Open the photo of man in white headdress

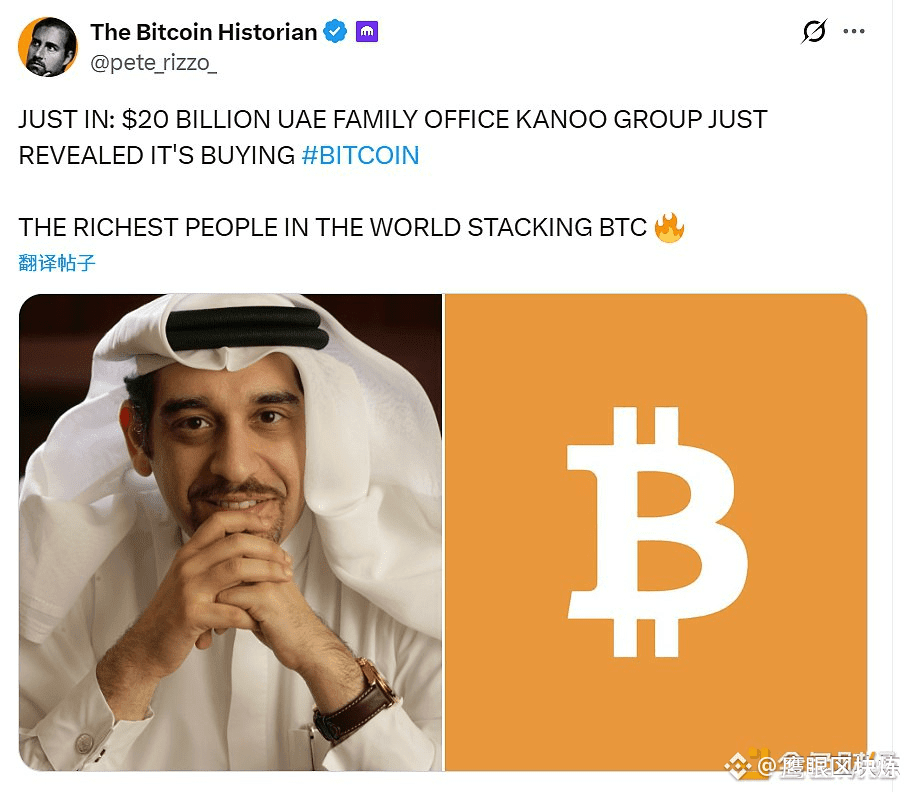tap(230, 532)
